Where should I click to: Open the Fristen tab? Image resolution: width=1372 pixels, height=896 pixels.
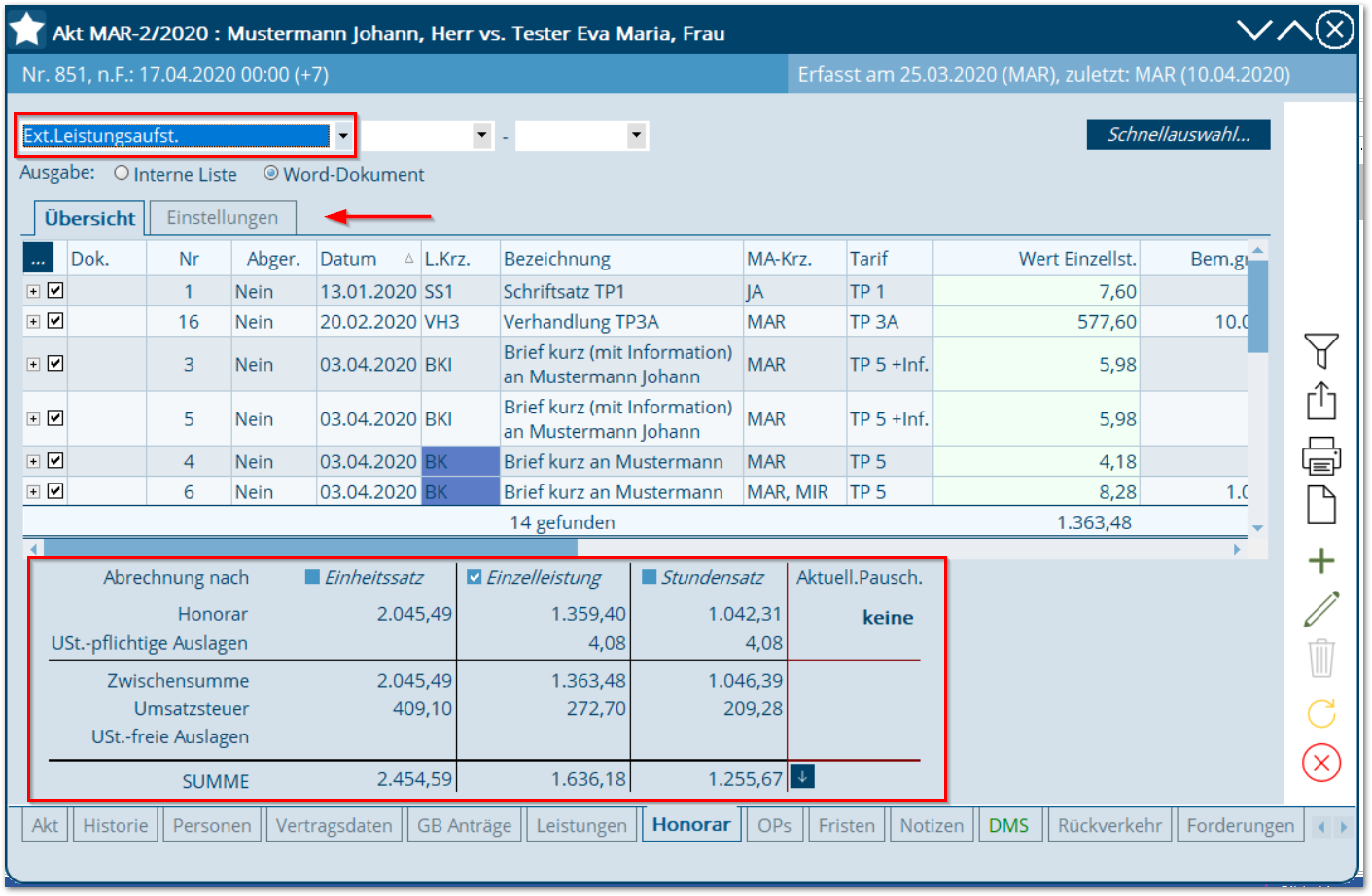tap(846, 825)
